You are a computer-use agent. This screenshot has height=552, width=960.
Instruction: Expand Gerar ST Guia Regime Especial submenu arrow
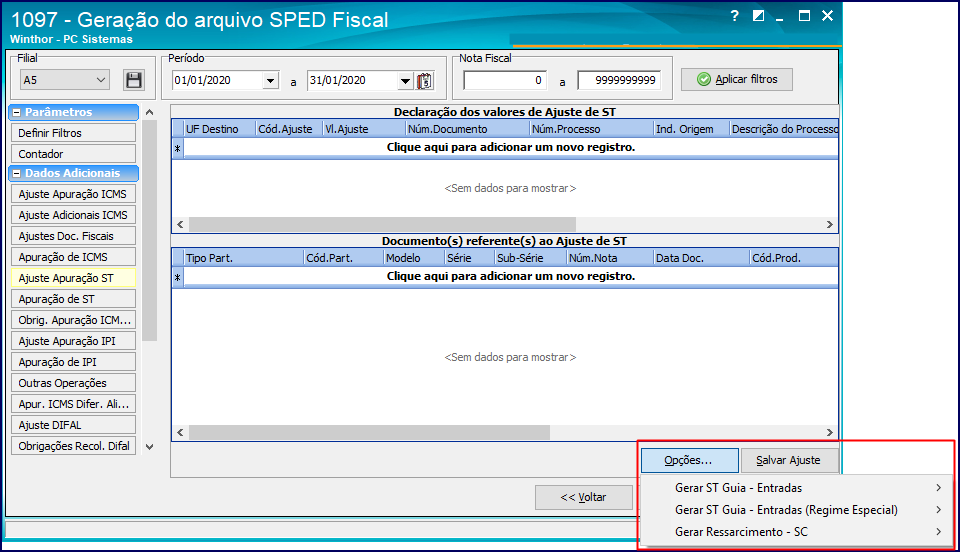(939, 510)
